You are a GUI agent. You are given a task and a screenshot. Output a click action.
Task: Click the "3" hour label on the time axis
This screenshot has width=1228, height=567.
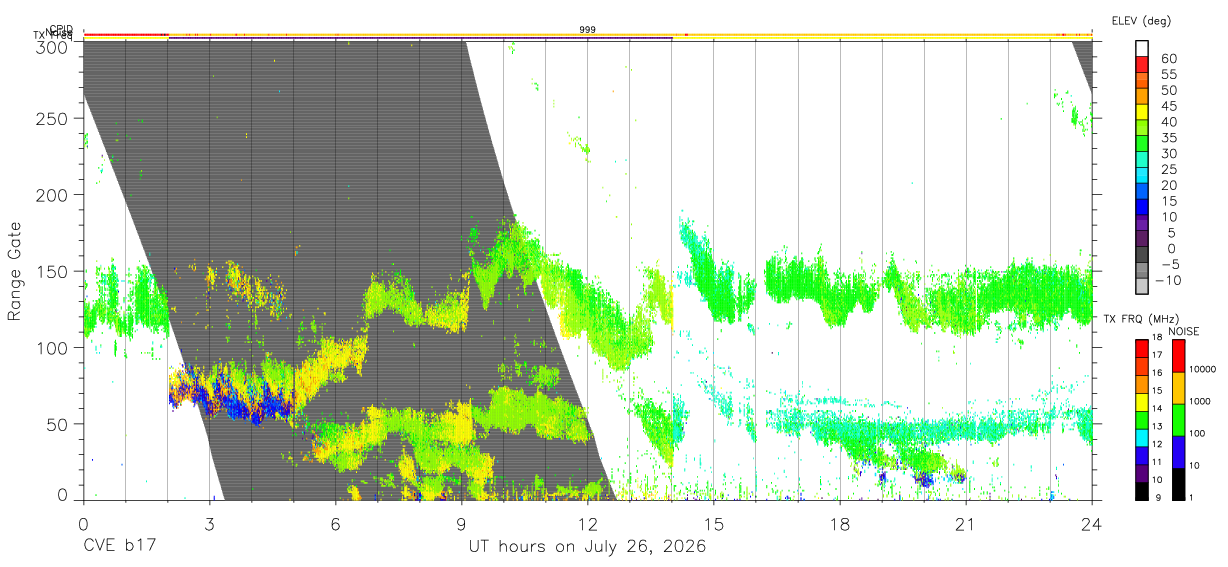[210, 524]
